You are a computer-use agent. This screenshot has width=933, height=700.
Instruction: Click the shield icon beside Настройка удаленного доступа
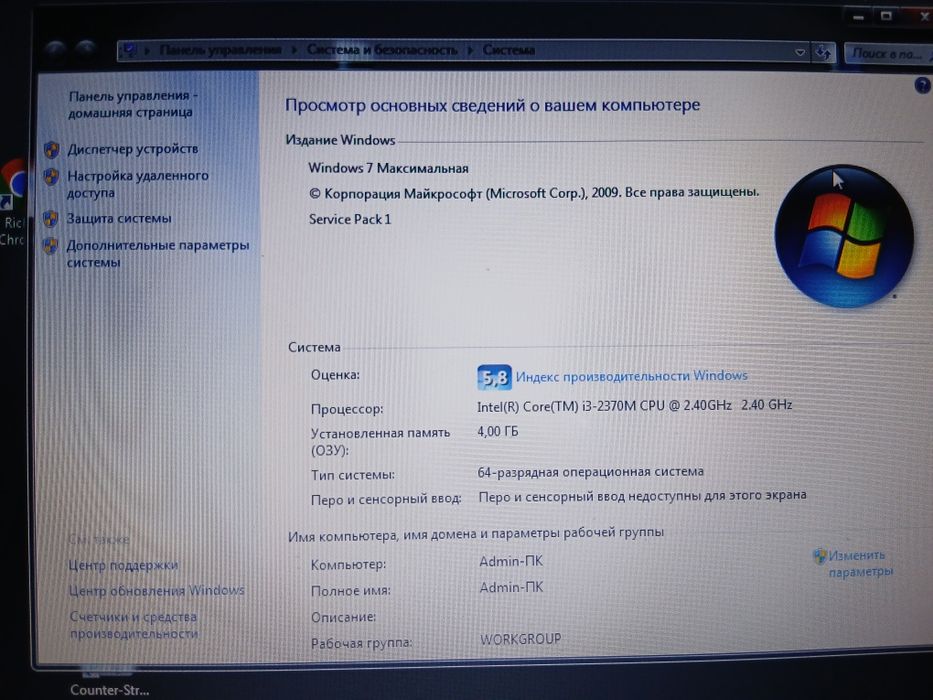pos(51,176)
